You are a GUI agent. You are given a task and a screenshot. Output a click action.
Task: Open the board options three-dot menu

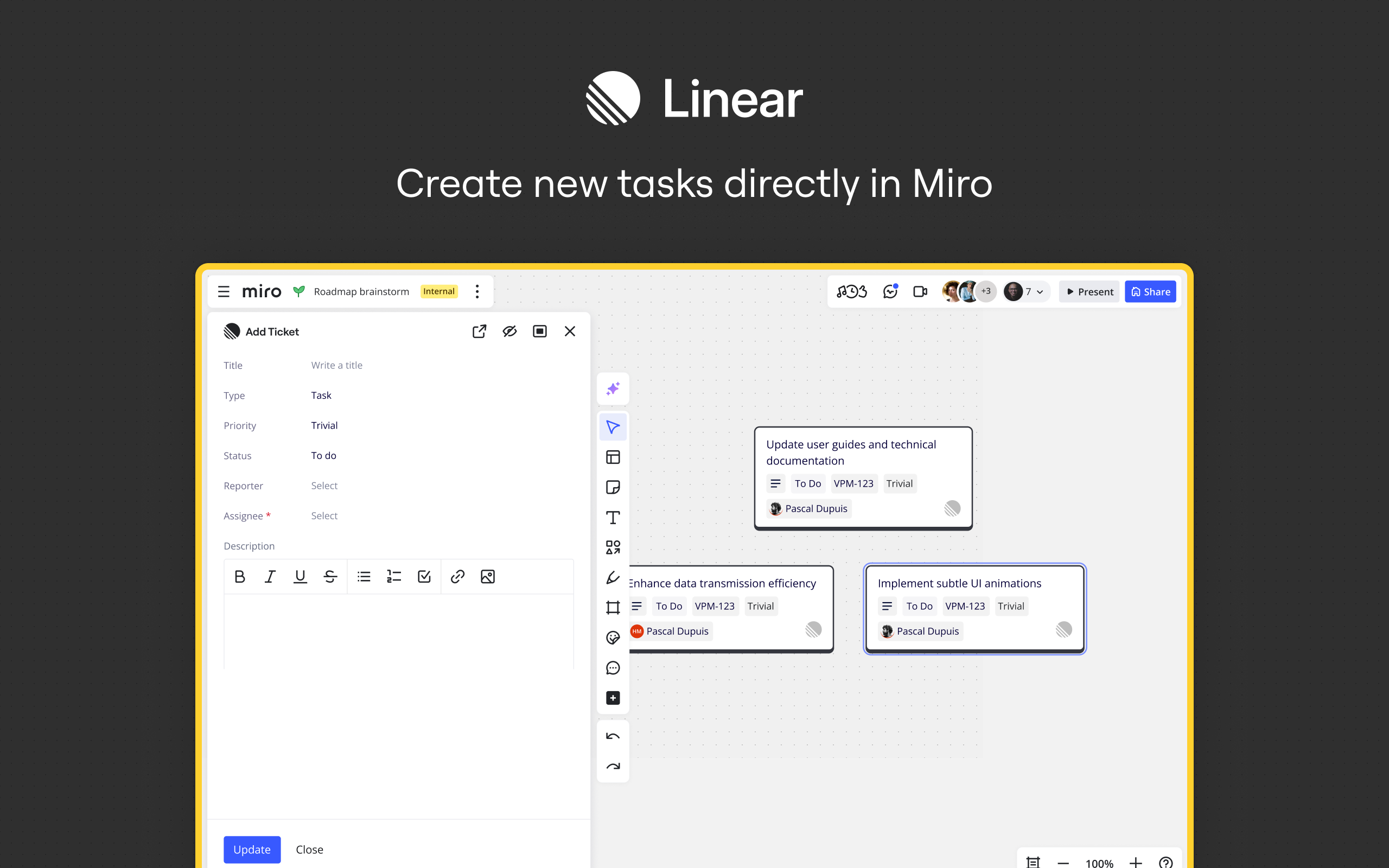tap(477, 292)
